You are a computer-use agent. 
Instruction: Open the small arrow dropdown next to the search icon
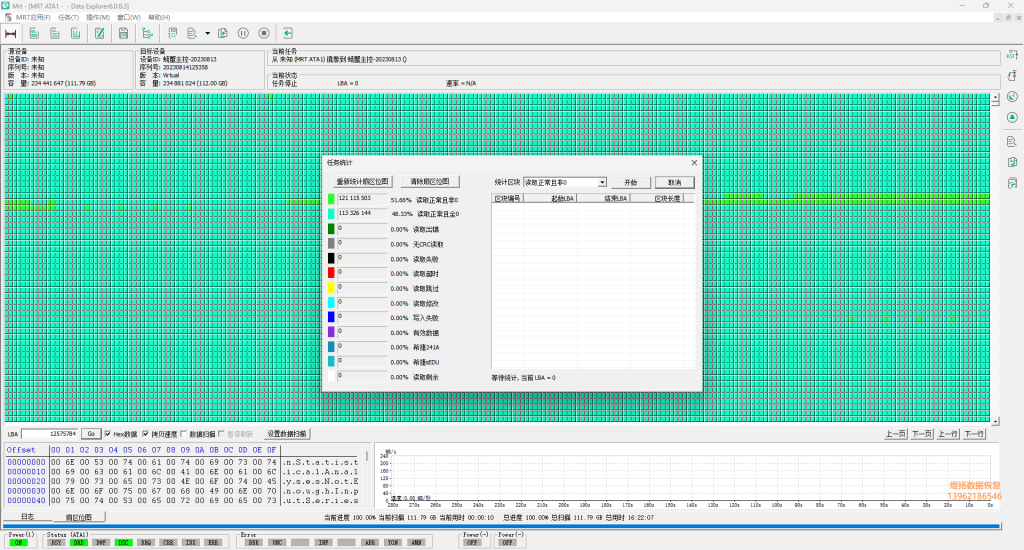[208, 33]
